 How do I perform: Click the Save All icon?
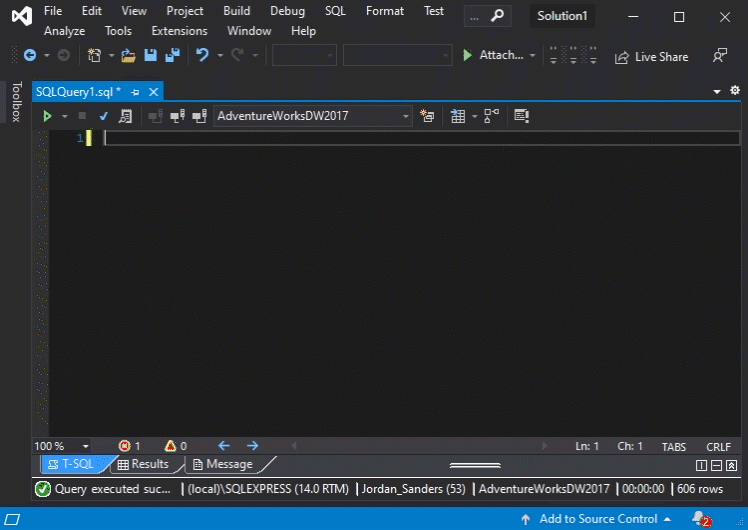172,56
